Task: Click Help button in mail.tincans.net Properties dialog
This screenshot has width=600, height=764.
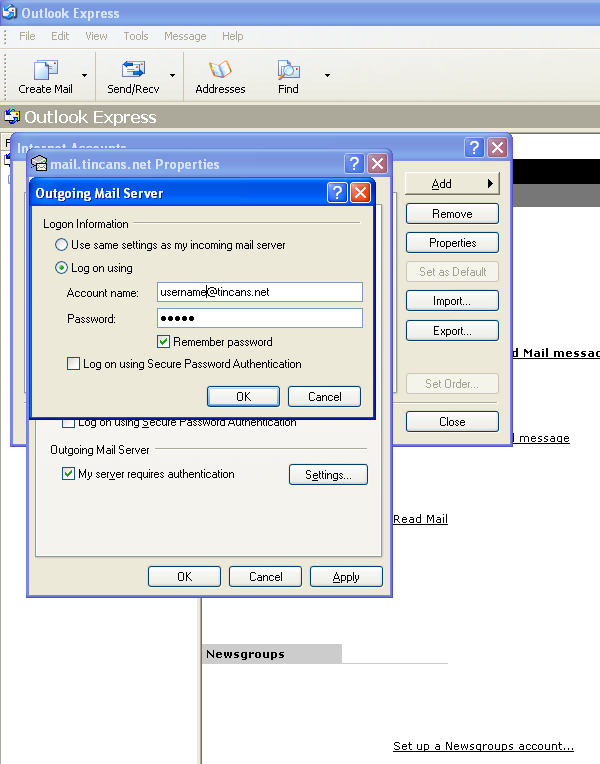Action: (354, 164)
